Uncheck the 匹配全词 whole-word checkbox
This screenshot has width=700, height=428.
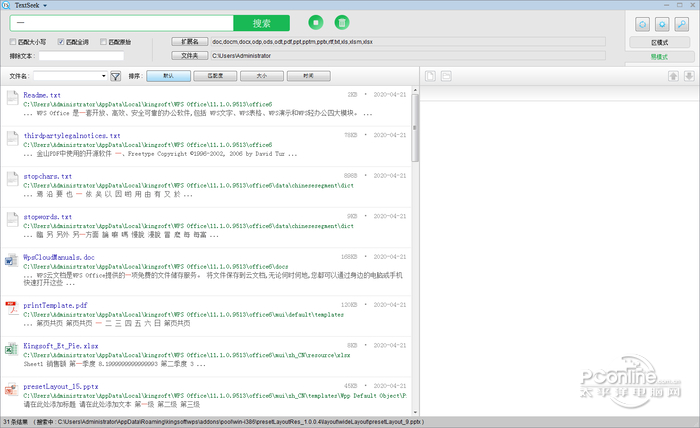tap(61, 42)
